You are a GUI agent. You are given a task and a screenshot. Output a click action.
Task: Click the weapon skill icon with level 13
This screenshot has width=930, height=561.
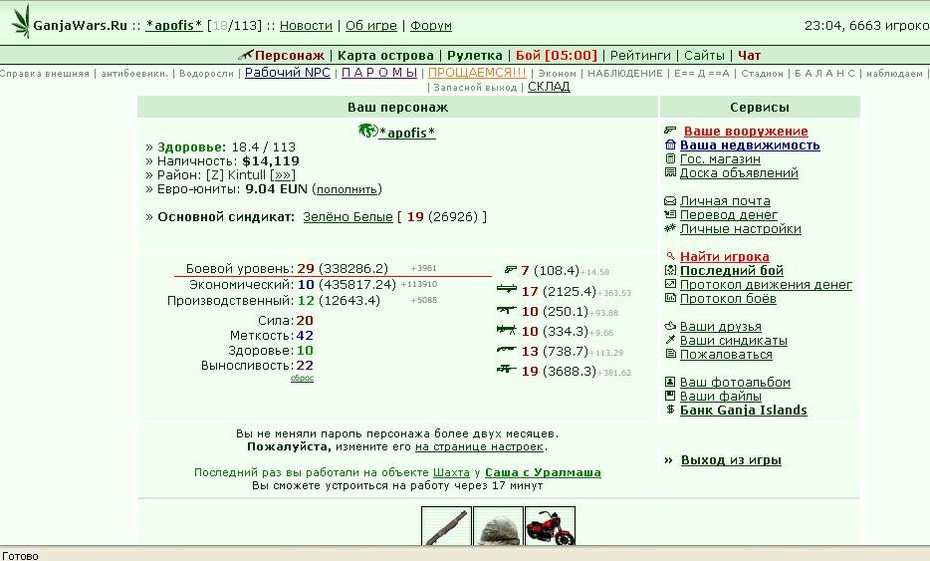pyautogui.click(x=507, y=350)
